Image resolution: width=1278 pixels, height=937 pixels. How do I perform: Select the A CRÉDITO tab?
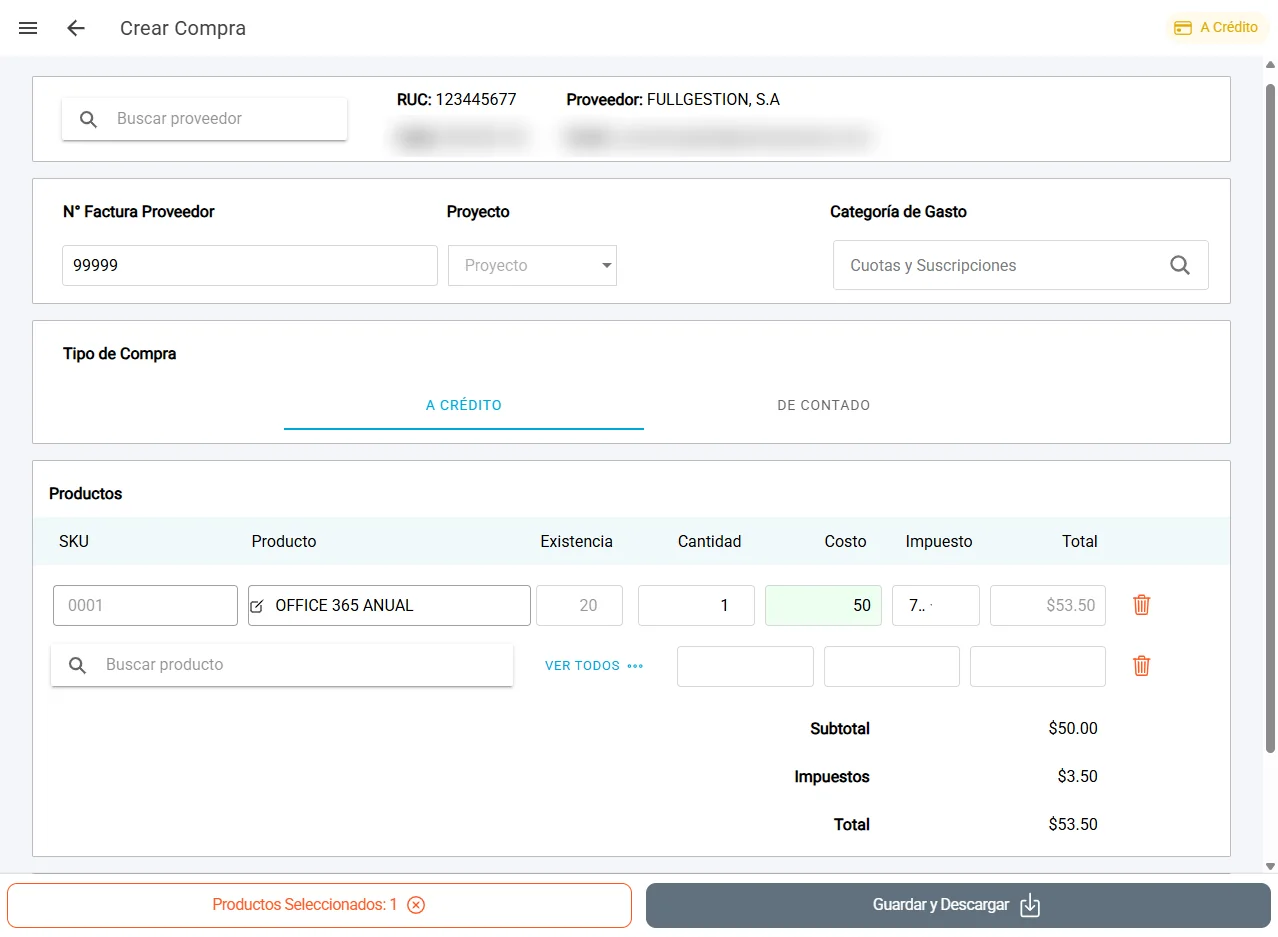[464, 405]
